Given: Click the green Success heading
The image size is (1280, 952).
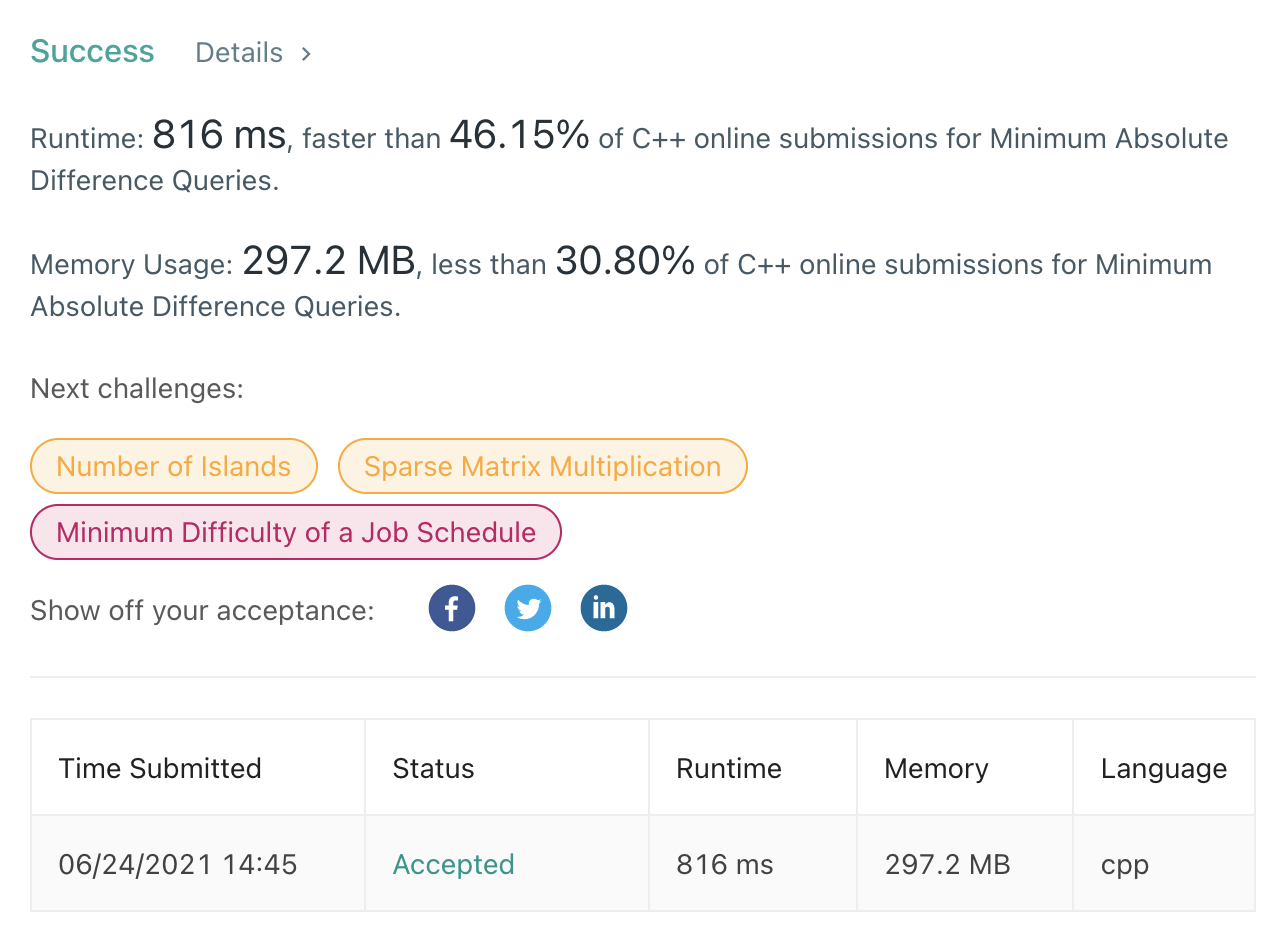Looking at the screenshot, I should tap(93, 52).
